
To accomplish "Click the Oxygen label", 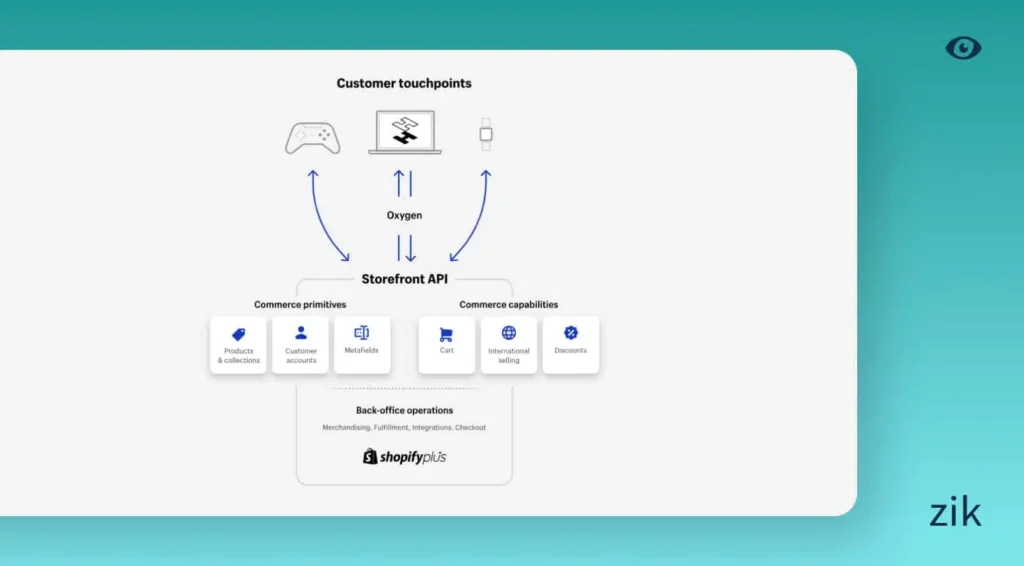I will [x=404, y=215].
